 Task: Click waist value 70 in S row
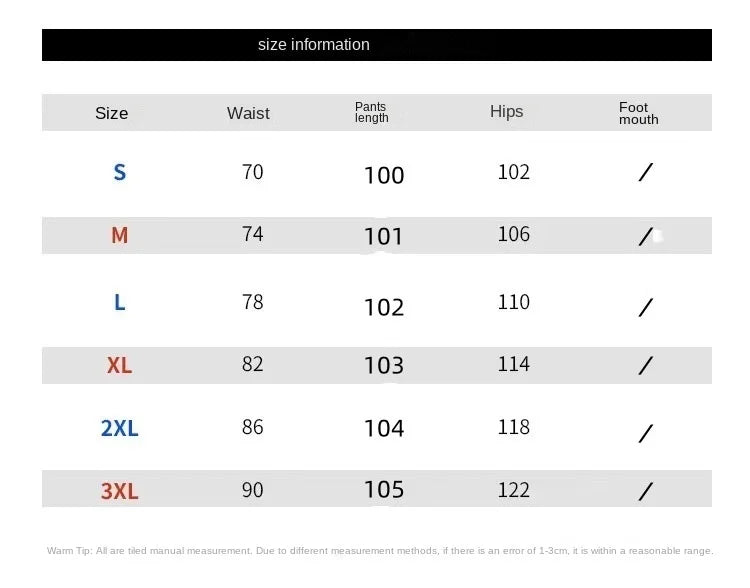coord(253,172)
